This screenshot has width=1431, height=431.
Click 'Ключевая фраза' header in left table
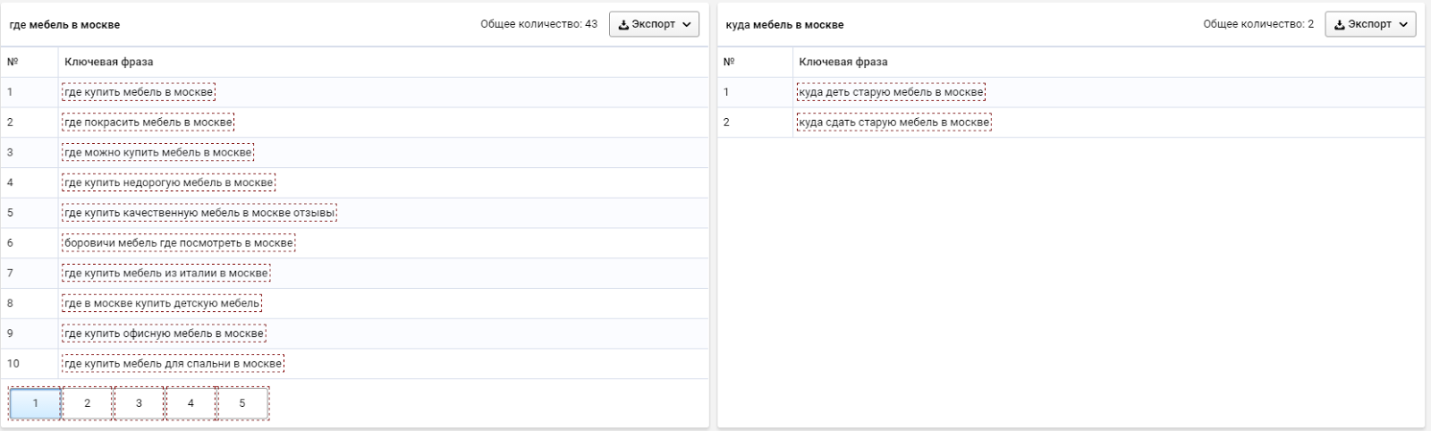(x=109, y=62)
